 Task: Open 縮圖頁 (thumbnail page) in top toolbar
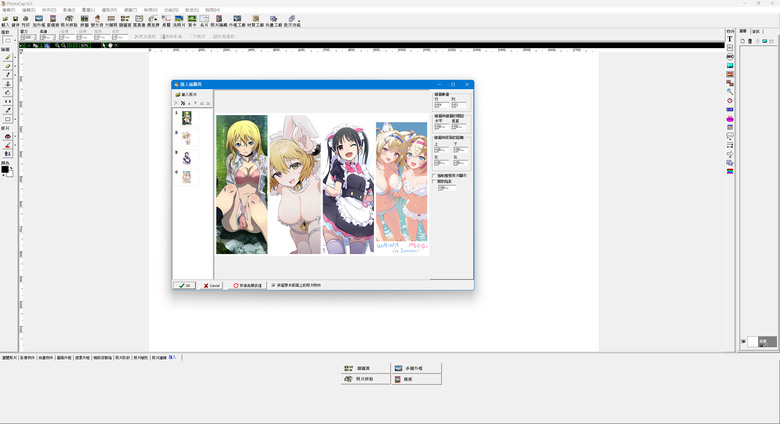(x=125, y=21)
